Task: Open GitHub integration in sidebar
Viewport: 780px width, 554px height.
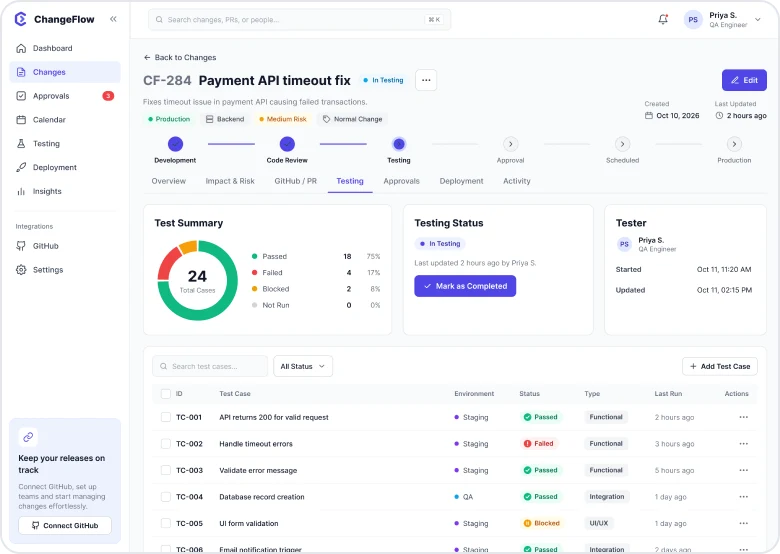Action: 65,246
